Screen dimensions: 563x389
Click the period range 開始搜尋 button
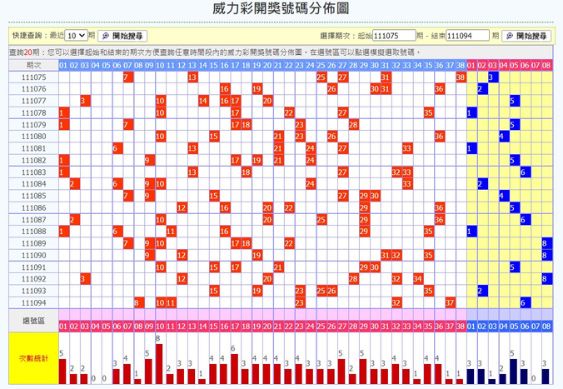(x=526, y=36)
